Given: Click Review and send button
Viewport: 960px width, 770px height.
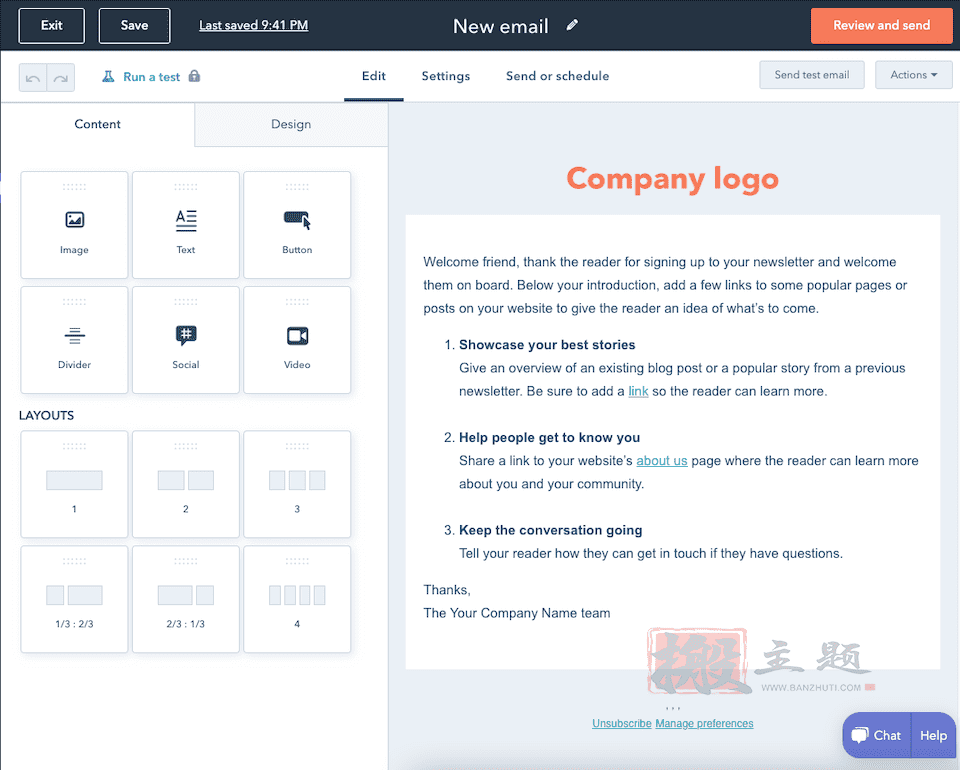Looking at the screenshot, I should click(881, 26).
